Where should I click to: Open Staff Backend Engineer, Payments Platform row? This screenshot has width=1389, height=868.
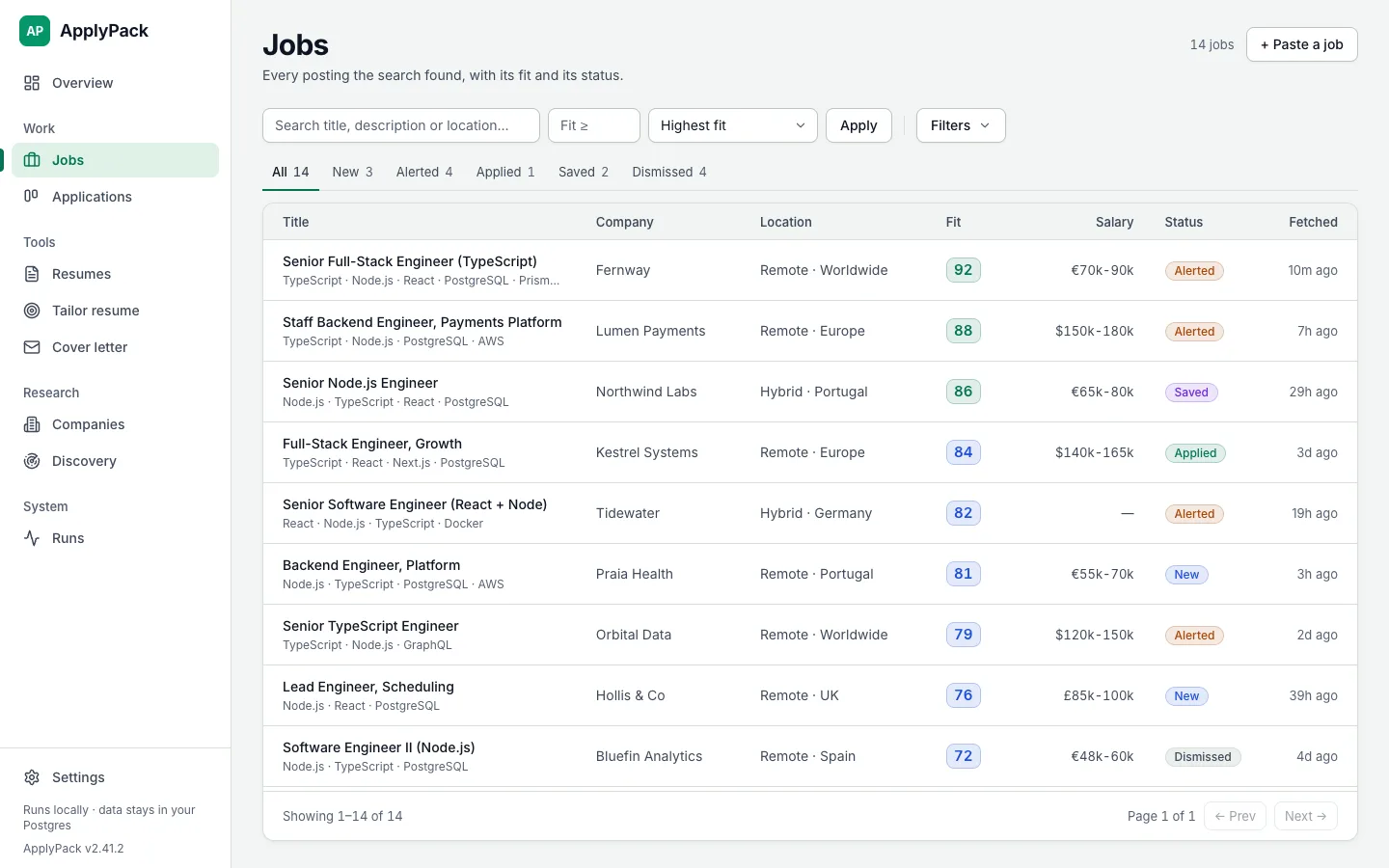click(810, 331)
